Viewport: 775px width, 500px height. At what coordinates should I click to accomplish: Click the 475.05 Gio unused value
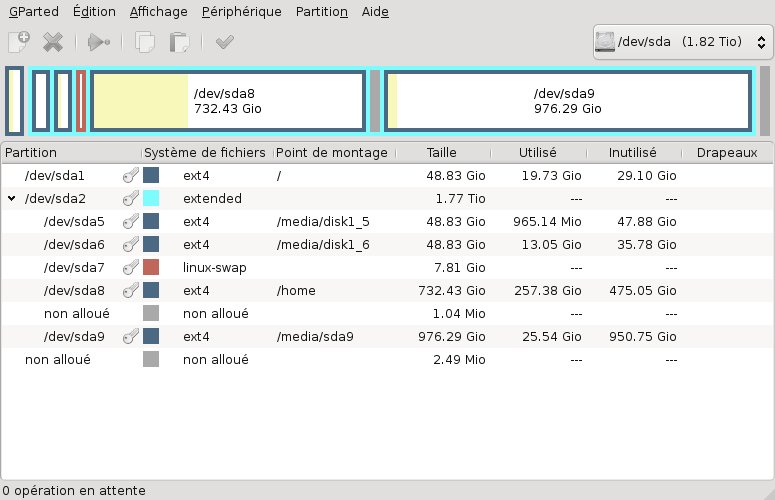coord(643,291)
